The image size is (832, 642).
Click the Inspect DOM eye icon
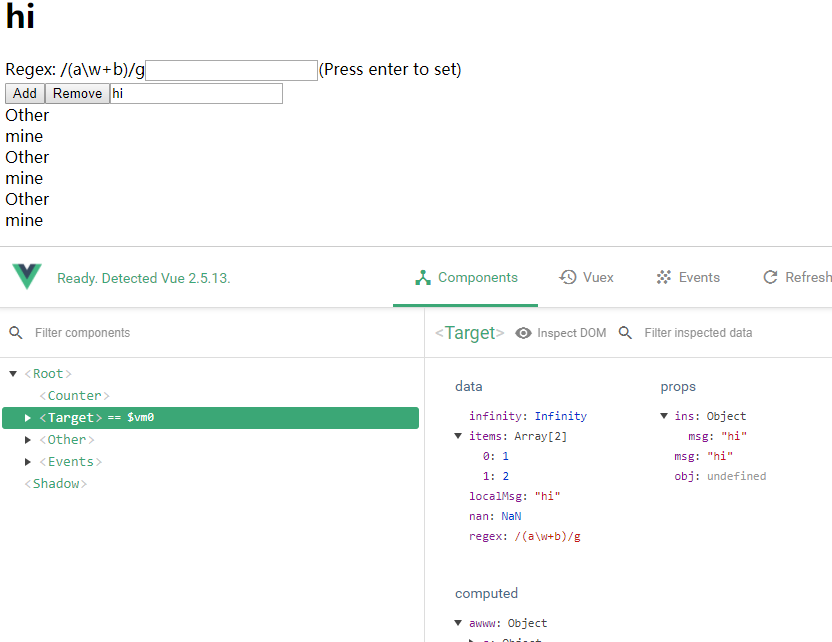pyautogui.click(x=523, y=333)
